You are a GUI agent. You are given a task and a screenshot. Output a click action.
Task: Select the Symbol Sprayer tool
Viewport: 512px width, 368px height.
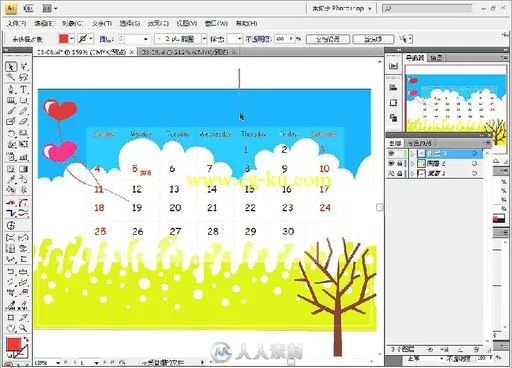pyautogui.click(x=11, y=157)
